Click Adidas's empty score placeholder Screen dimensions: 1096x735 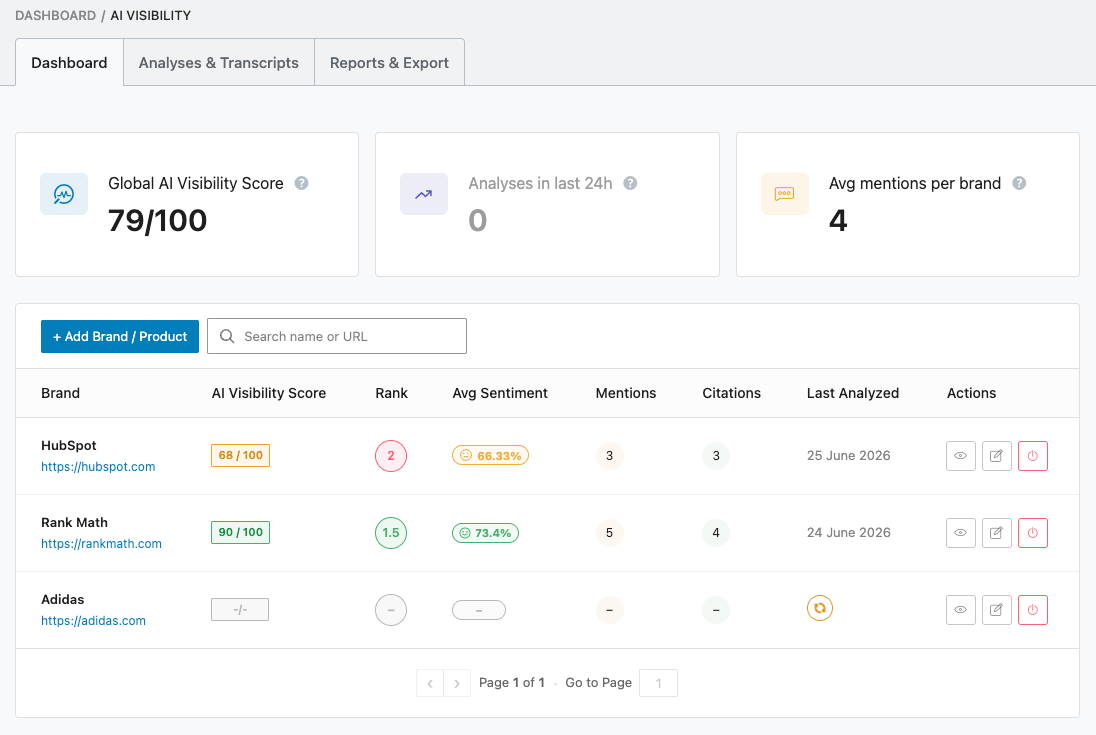[240, 610]
